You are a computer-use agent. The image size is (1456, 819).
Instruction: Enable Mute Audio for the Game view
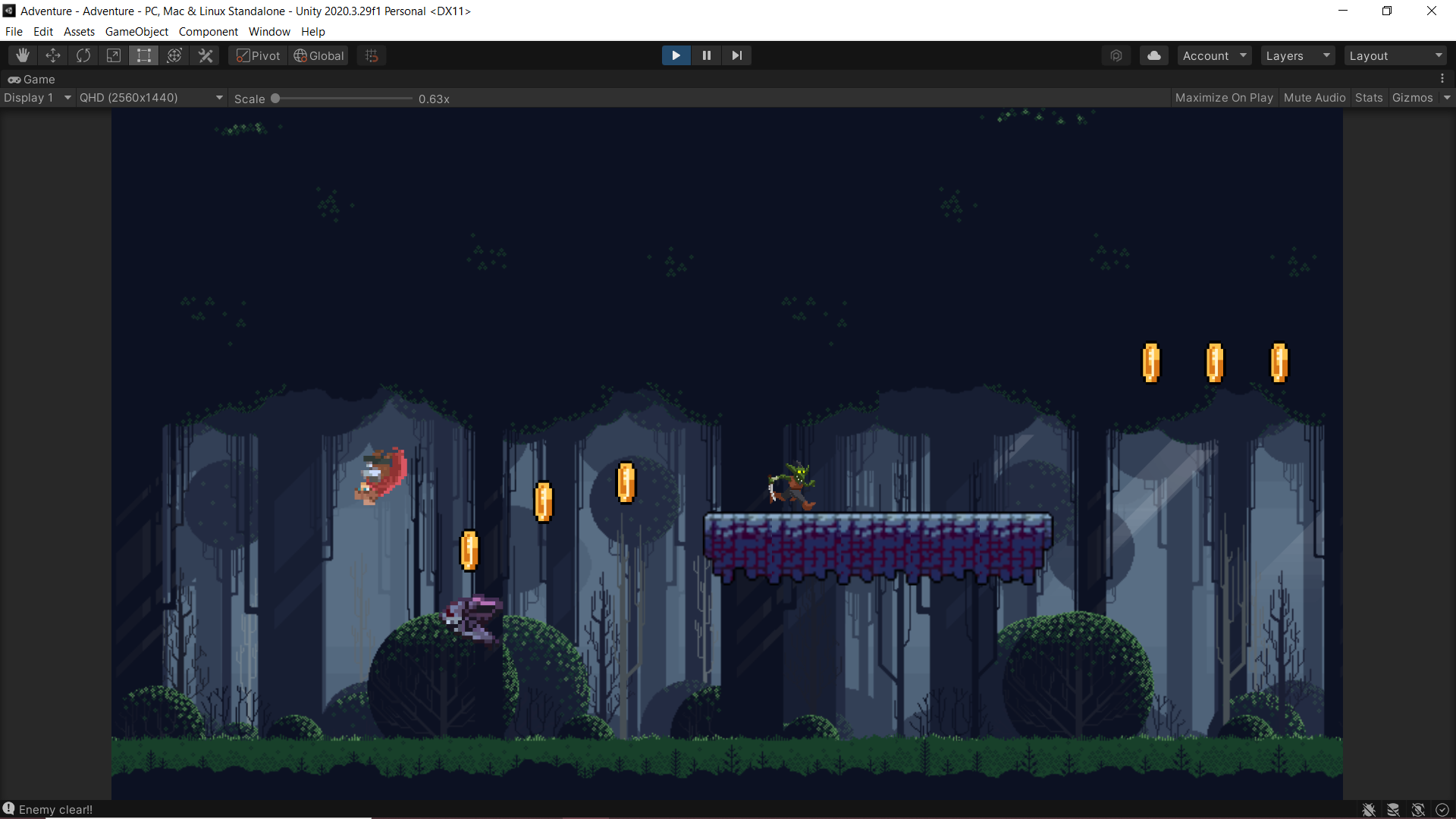point(1314,97)
